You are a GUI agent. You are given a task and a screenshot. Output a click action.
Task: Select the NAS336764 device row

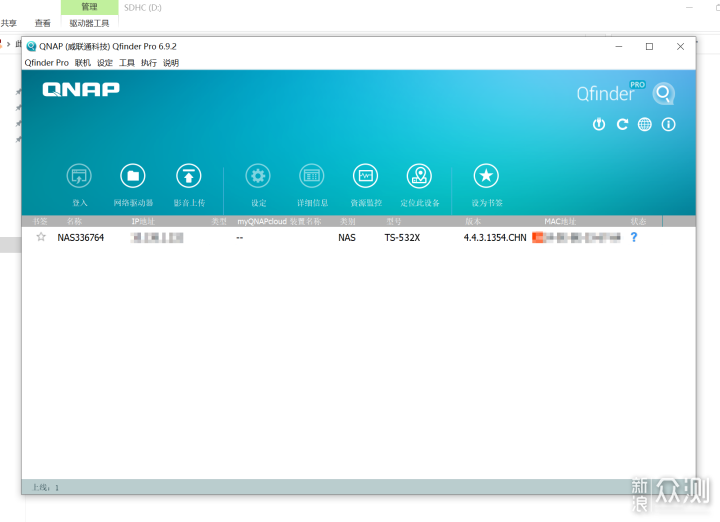[358, 237]
